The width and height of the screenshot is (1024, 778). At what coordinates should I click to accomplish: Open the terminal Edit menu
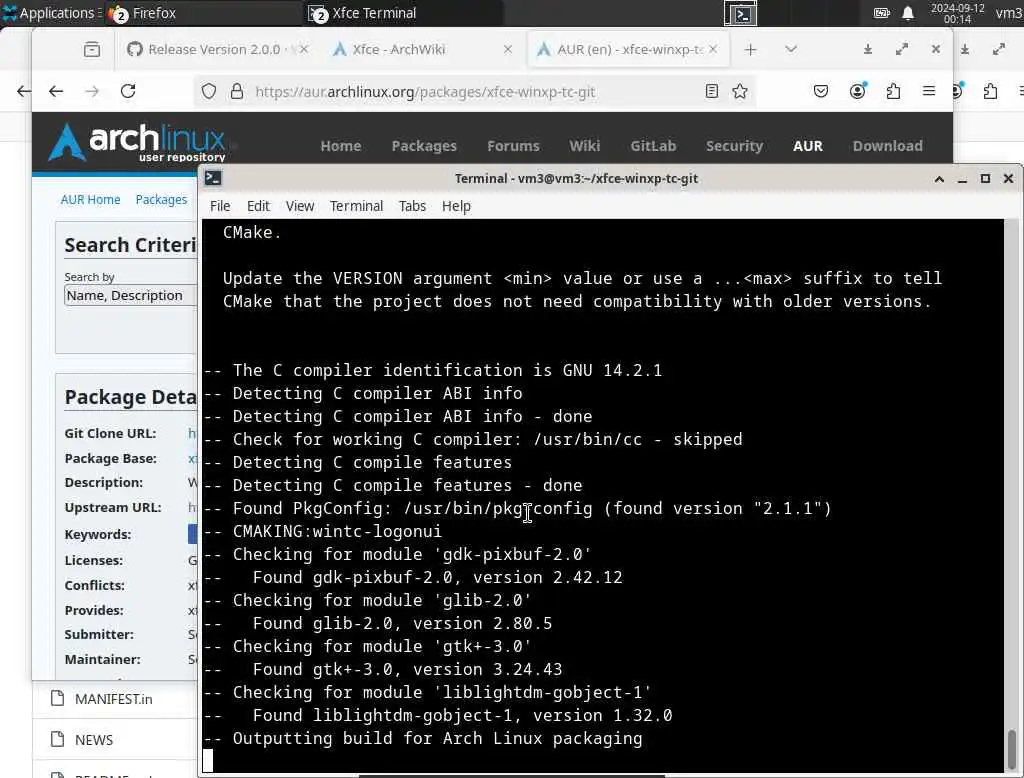pyautogui.click(x=258, y=206)
